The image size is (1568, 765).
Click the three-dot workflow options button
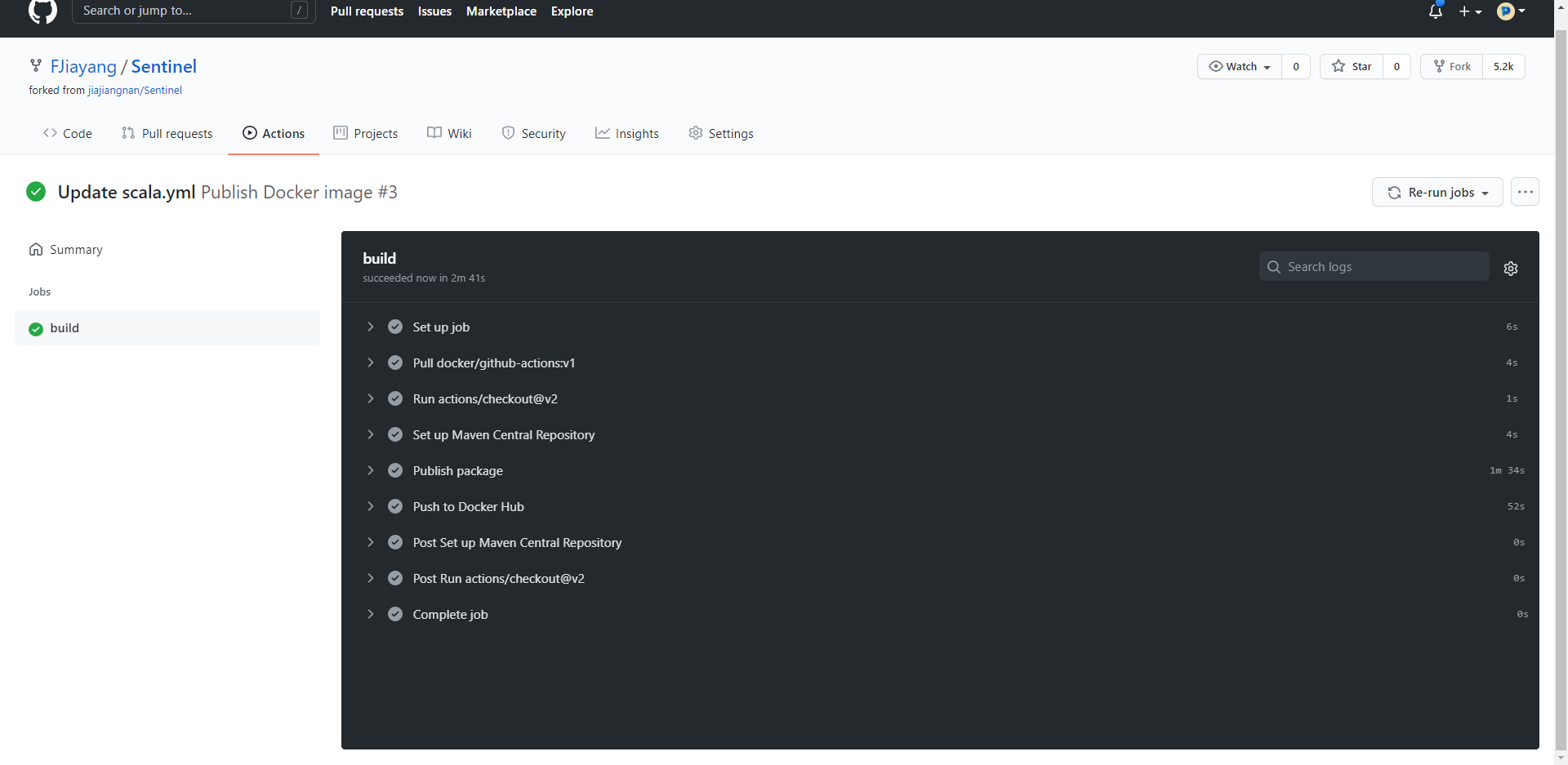[1524, 192]
